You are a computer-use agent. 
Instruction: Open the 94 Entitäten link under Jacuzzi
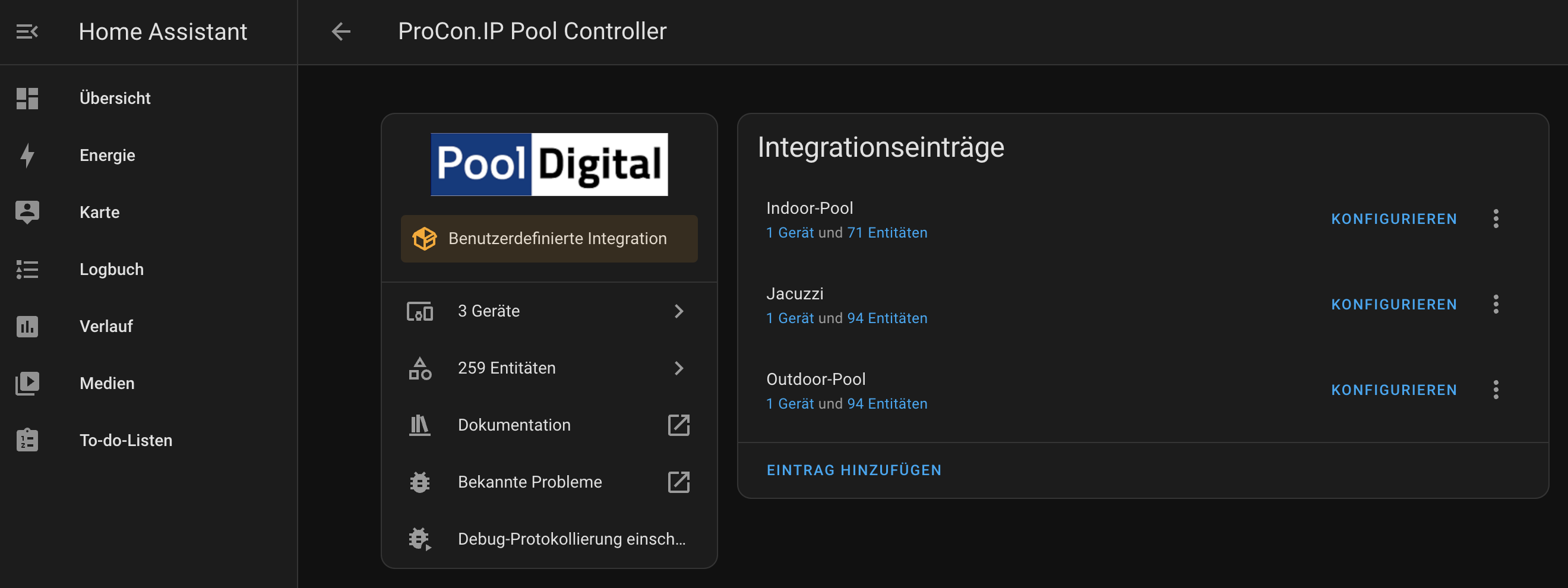click(x=887, y=318)
